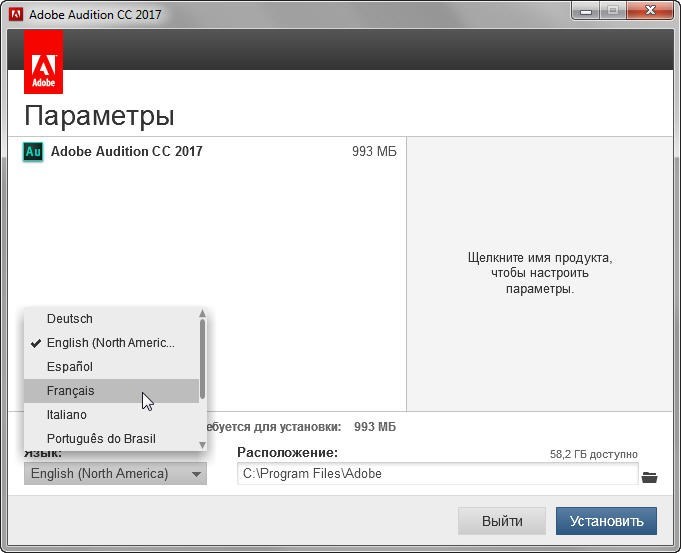
Task: Select the Adobe Audition CC 2017 product name
Action: (126, 151)
